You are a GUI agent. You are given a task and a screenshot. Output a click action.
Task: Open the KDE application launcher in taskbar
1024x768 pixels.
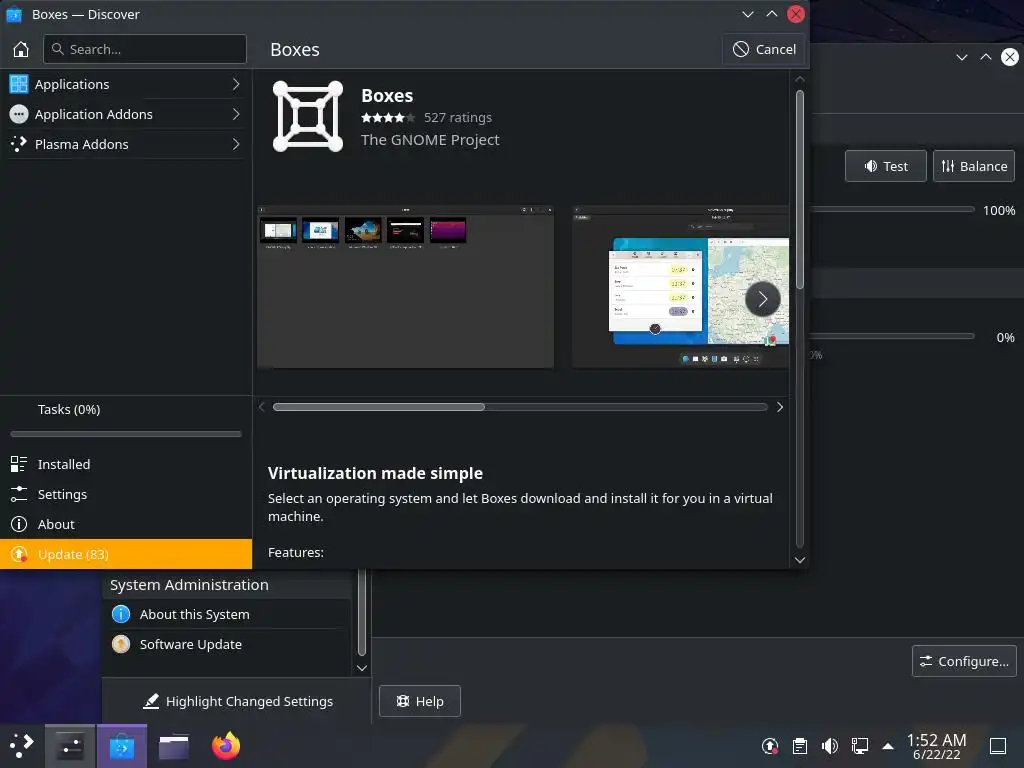(x=22, y=746)
